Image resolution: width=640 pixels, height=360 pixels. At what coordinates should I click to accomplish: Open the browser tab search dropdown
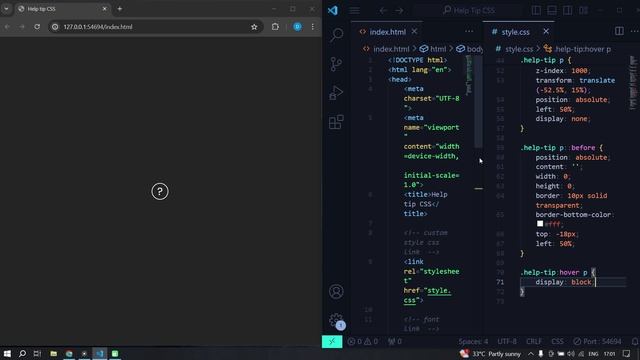(6, 9)
